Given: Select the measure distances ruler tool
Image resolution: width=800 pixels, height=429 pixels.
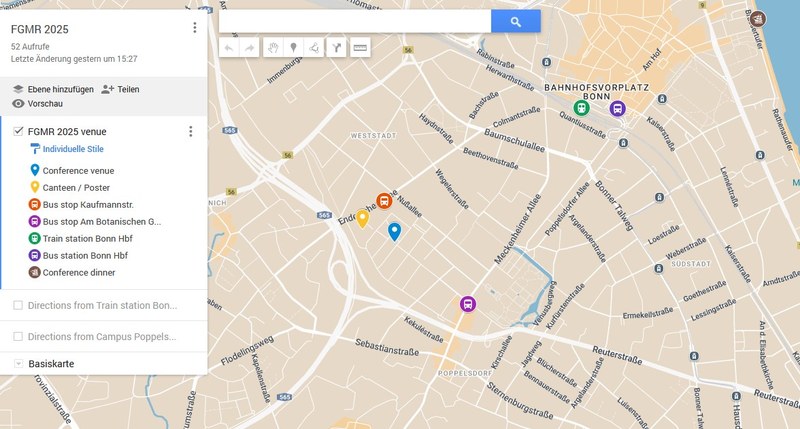Looking at the screenshot, I should tap(360, 48).
